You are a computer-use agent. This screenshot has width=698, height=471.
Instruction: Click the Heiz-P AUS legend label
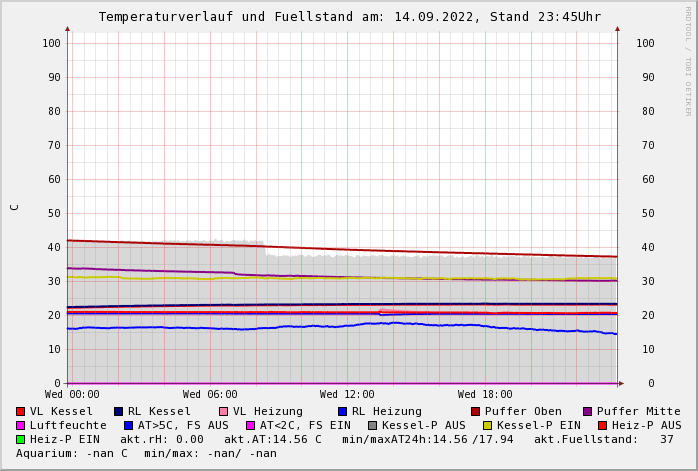pyautogui.click(x=646, y=426)
